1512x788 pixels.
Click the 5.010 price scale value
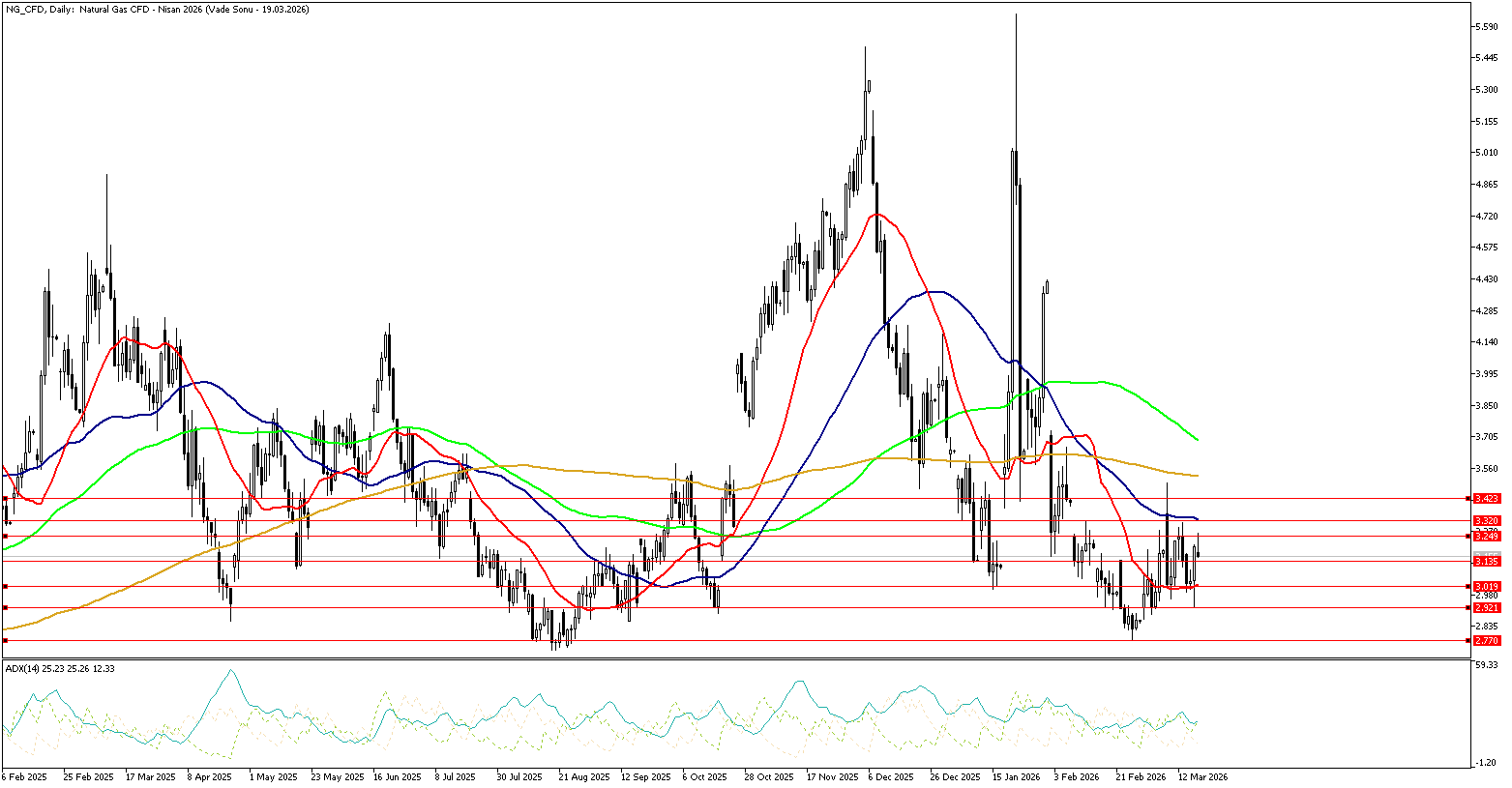click(x=1487, y=152)
